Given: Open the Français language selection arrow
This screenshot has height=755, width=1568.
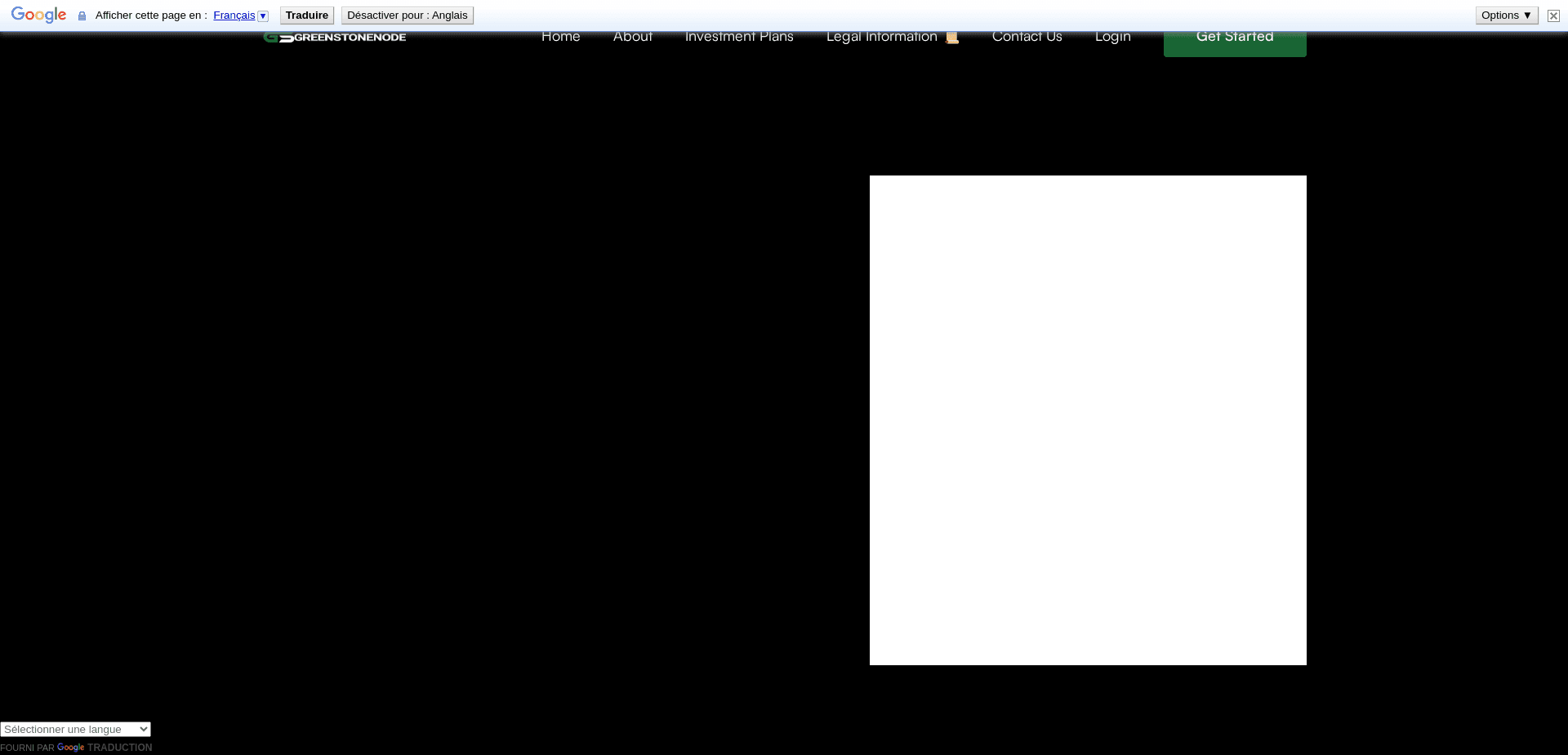Looking at the screenshot, I should click(263, 16).
